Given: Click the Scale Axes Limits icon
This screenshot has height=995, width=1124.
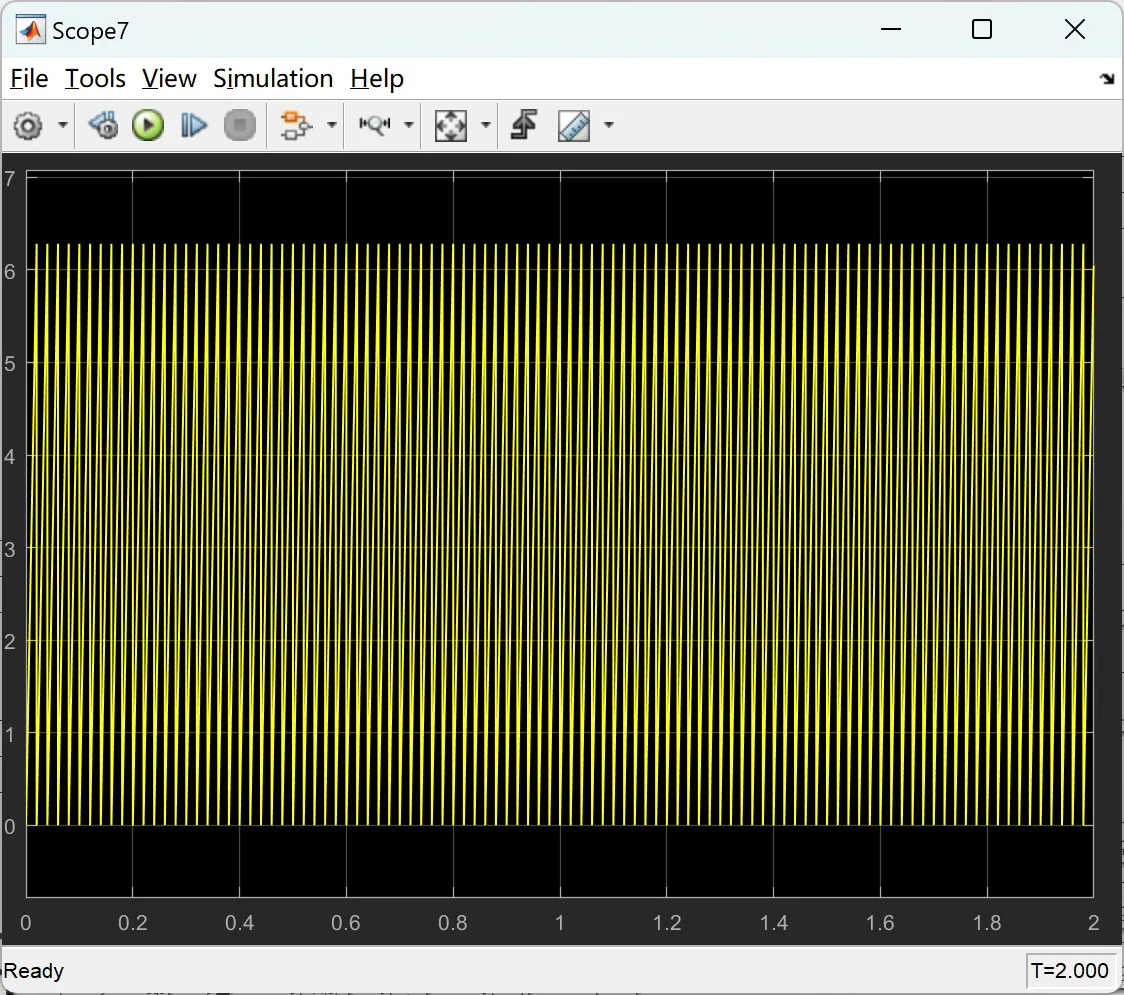Looking at the screenshot, I should point(451,125).
